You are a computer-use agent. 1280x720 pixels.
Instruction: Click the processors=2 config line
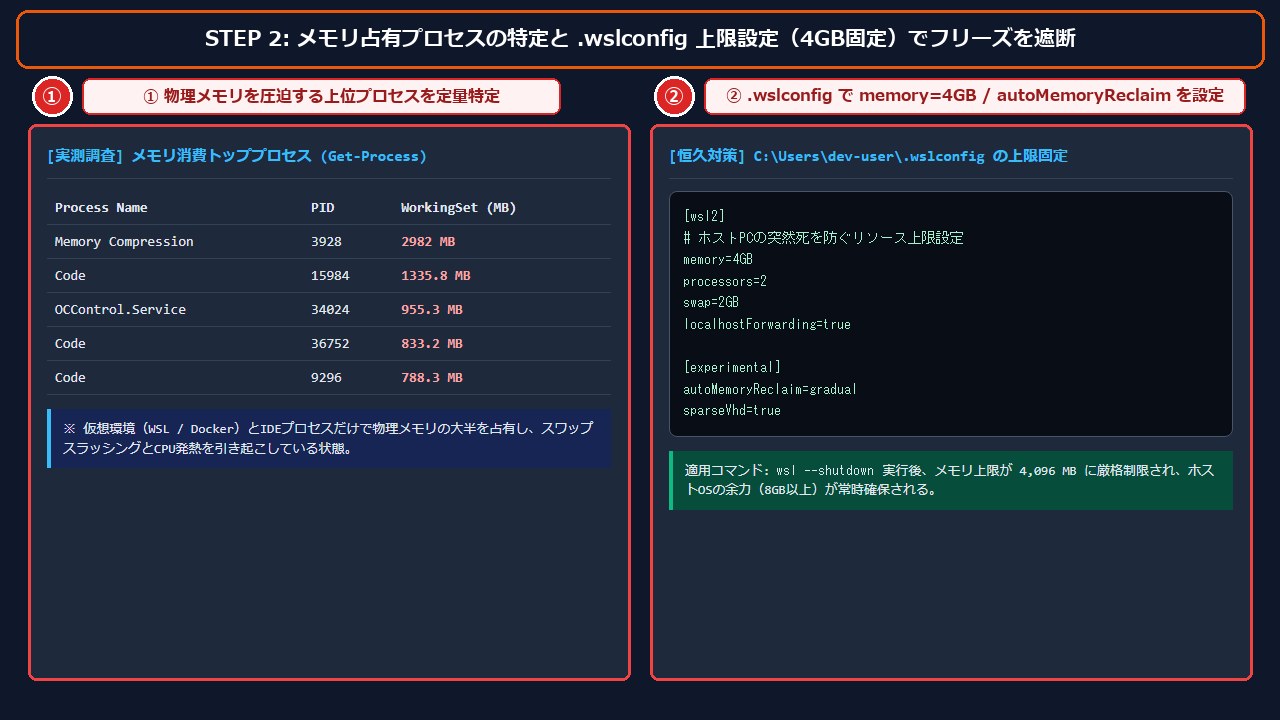point(725,282)
